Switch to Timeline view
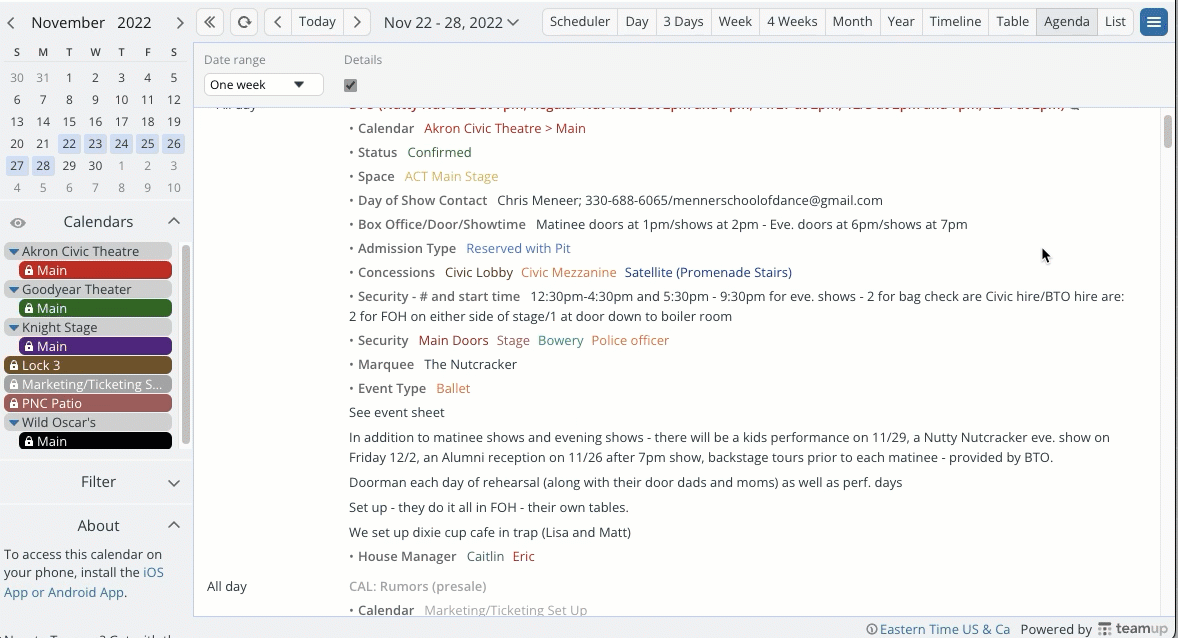 (x=956, y=22)
